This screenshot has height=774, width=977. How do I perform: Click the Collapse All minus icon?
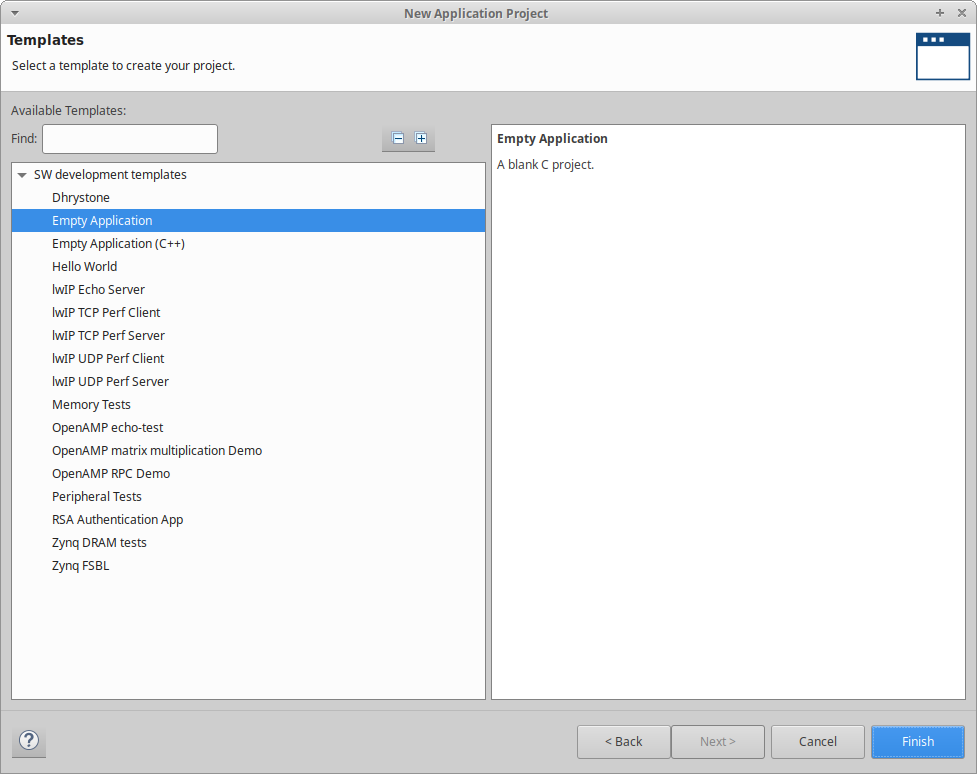click(x=398, y=139)
